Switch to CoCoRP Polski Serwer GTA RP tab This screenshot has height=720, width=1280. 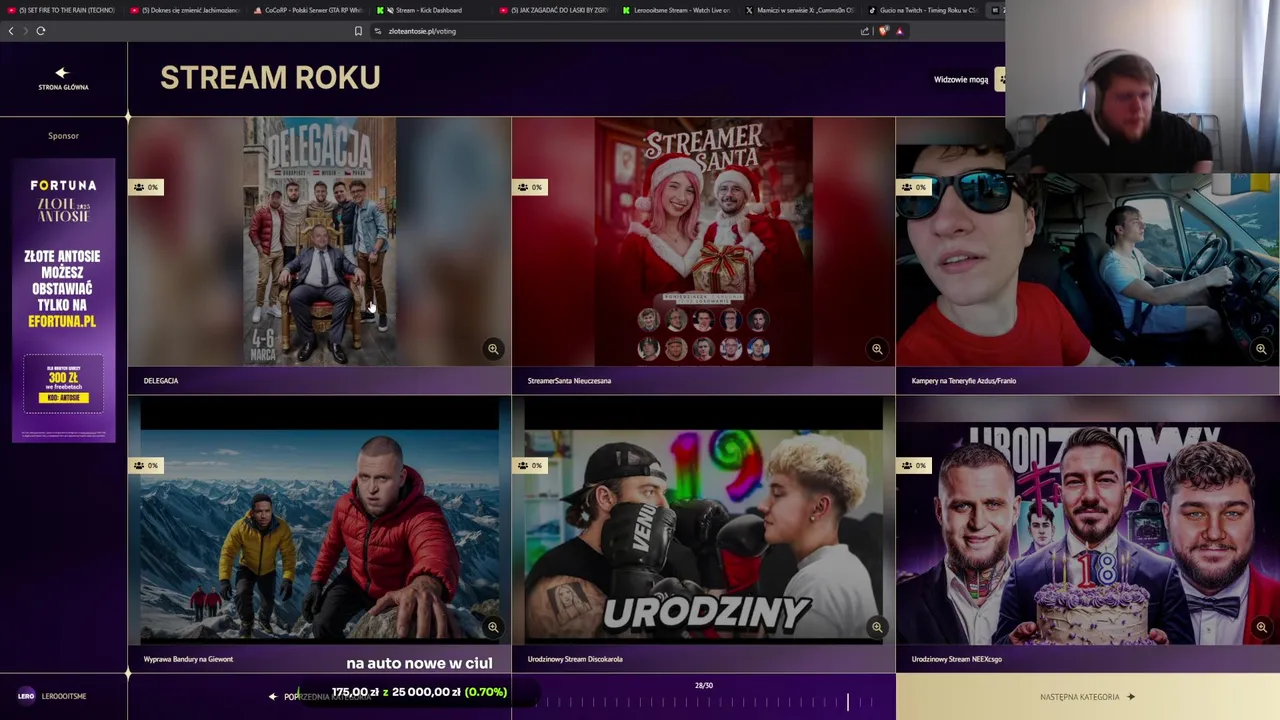(x=308, y=10)
